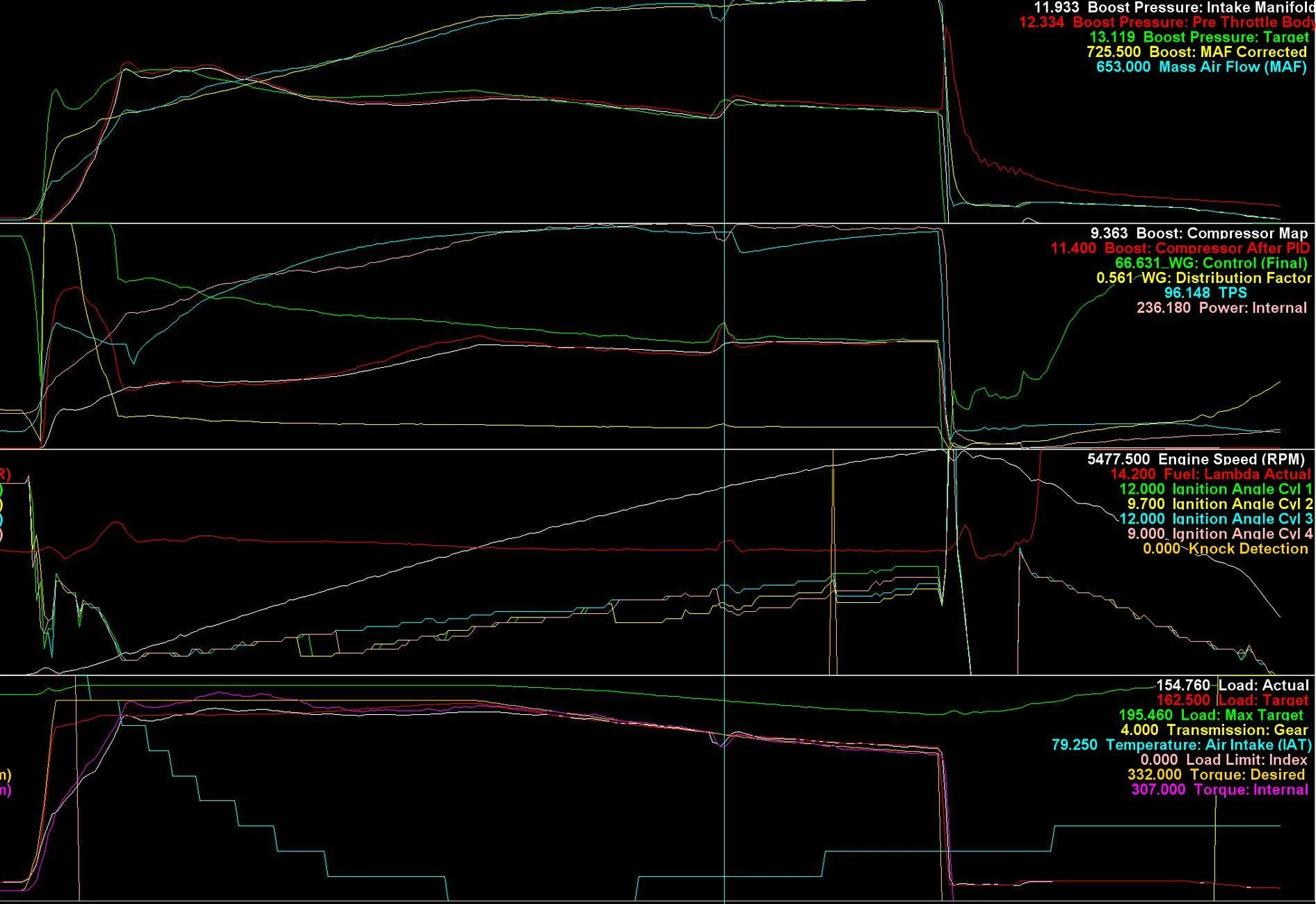This screenshot has height=904, width=1316.
Task: Click the Load: Target legend label
Action: coord(1232,700)
